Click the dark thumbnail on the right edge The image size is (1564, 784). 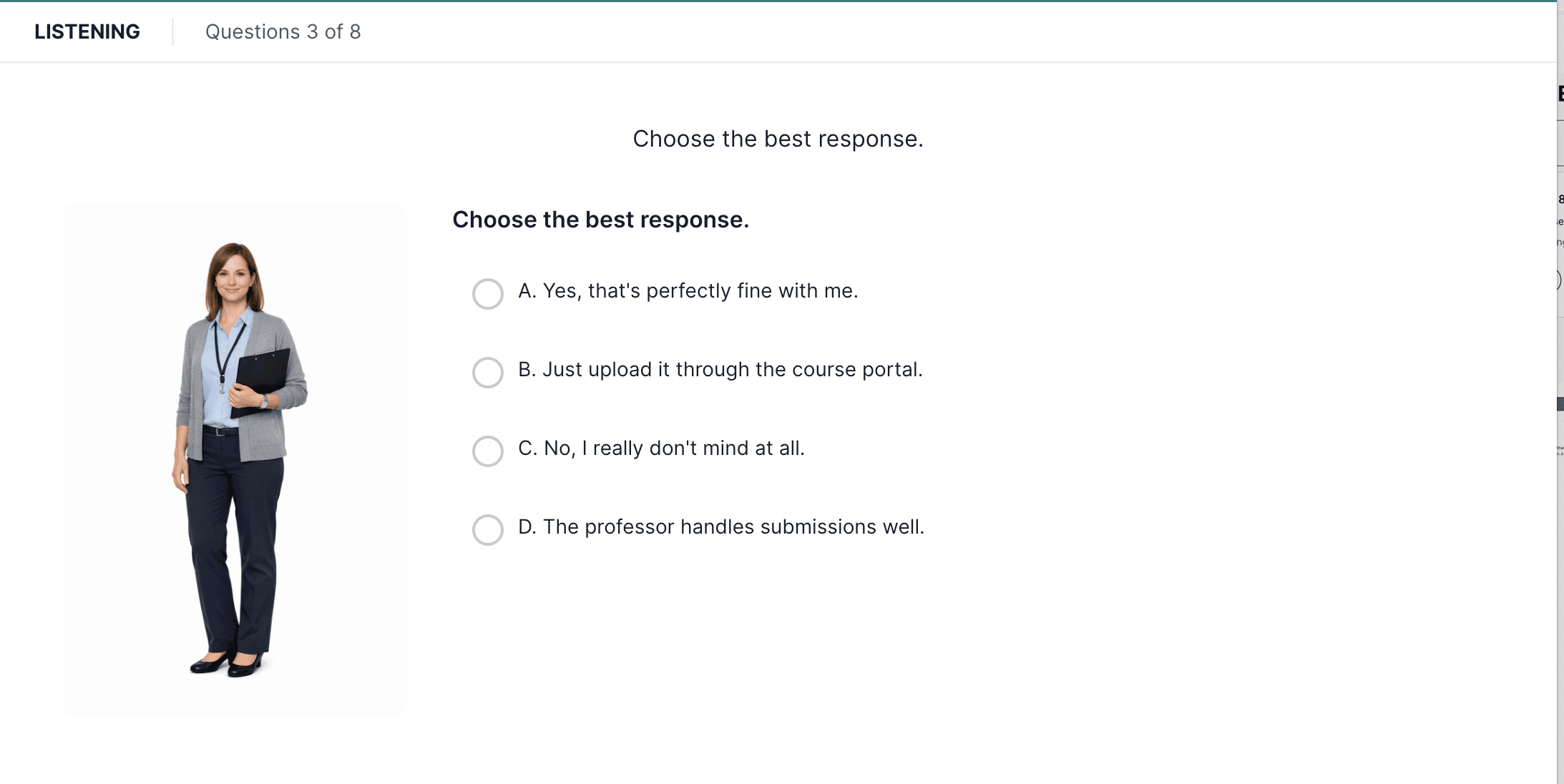click(1561, 404)
